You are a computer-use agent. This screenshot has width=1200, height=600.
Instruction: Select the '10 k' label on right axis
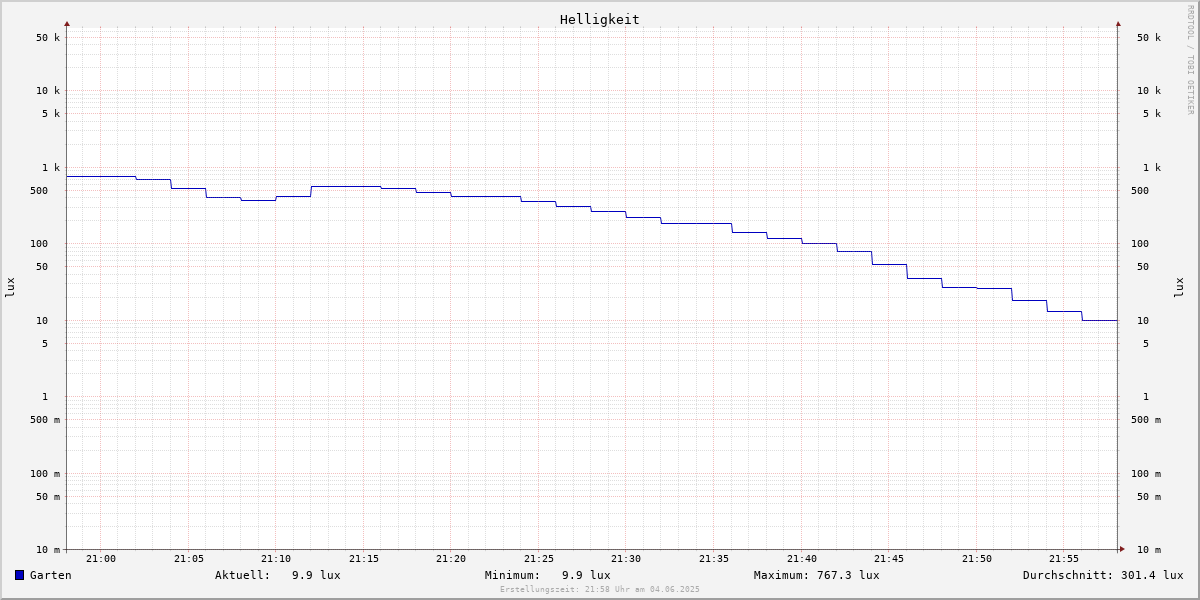coord(1149,91)
